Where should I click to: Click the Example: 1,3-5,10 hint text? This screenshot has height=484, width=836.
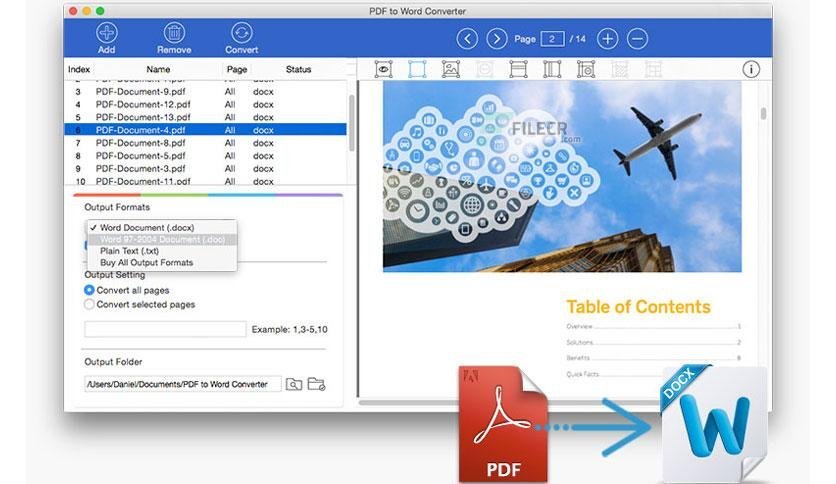[x=290, y=329]
